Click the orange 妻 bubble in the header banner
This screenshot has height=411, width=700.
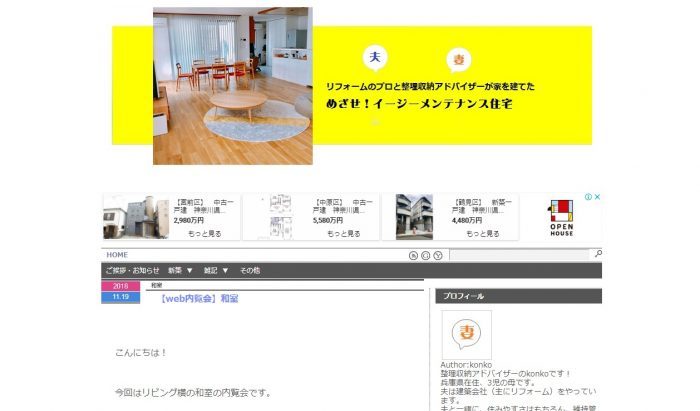pyautogui.click(x=458, y=60)
